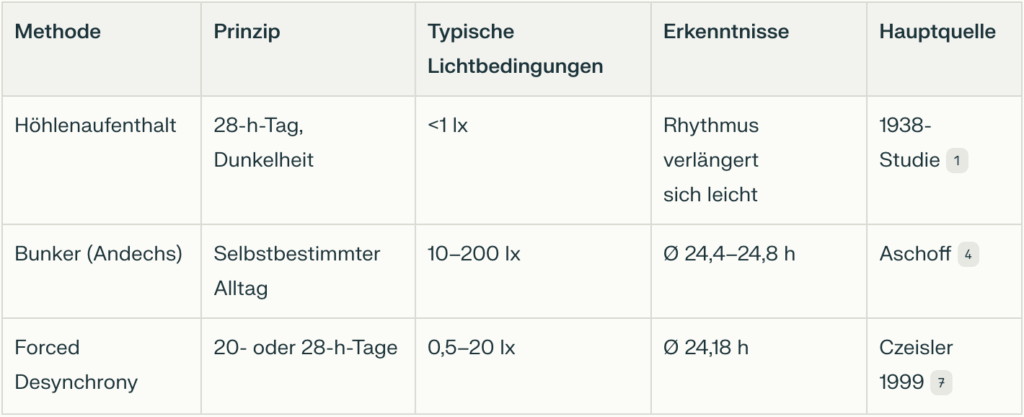Select the Bunker (Andechs) cell

pos(98,254)
